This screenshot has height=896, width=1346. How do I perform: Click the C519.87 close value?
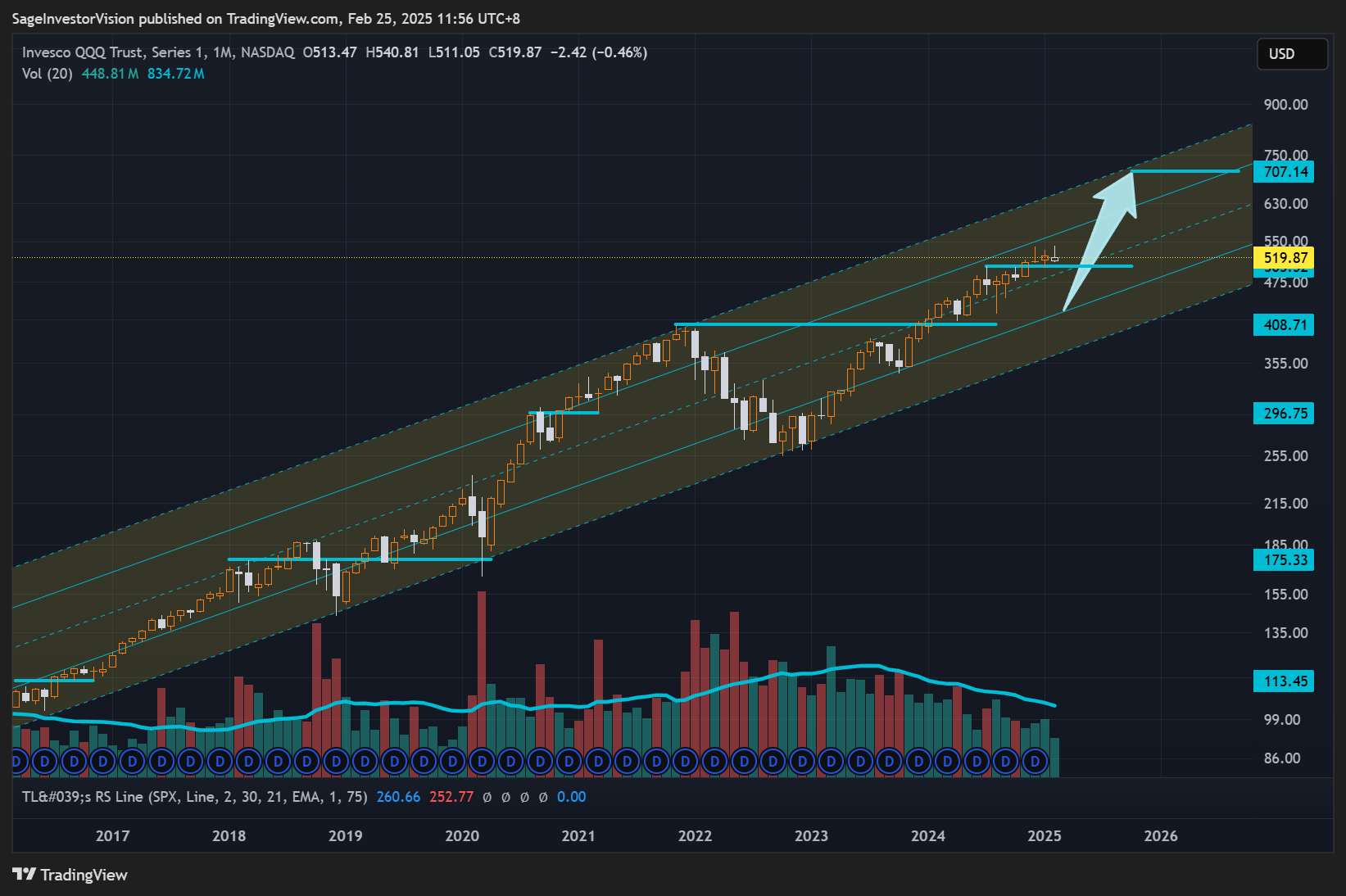click(x=515, y=52)
